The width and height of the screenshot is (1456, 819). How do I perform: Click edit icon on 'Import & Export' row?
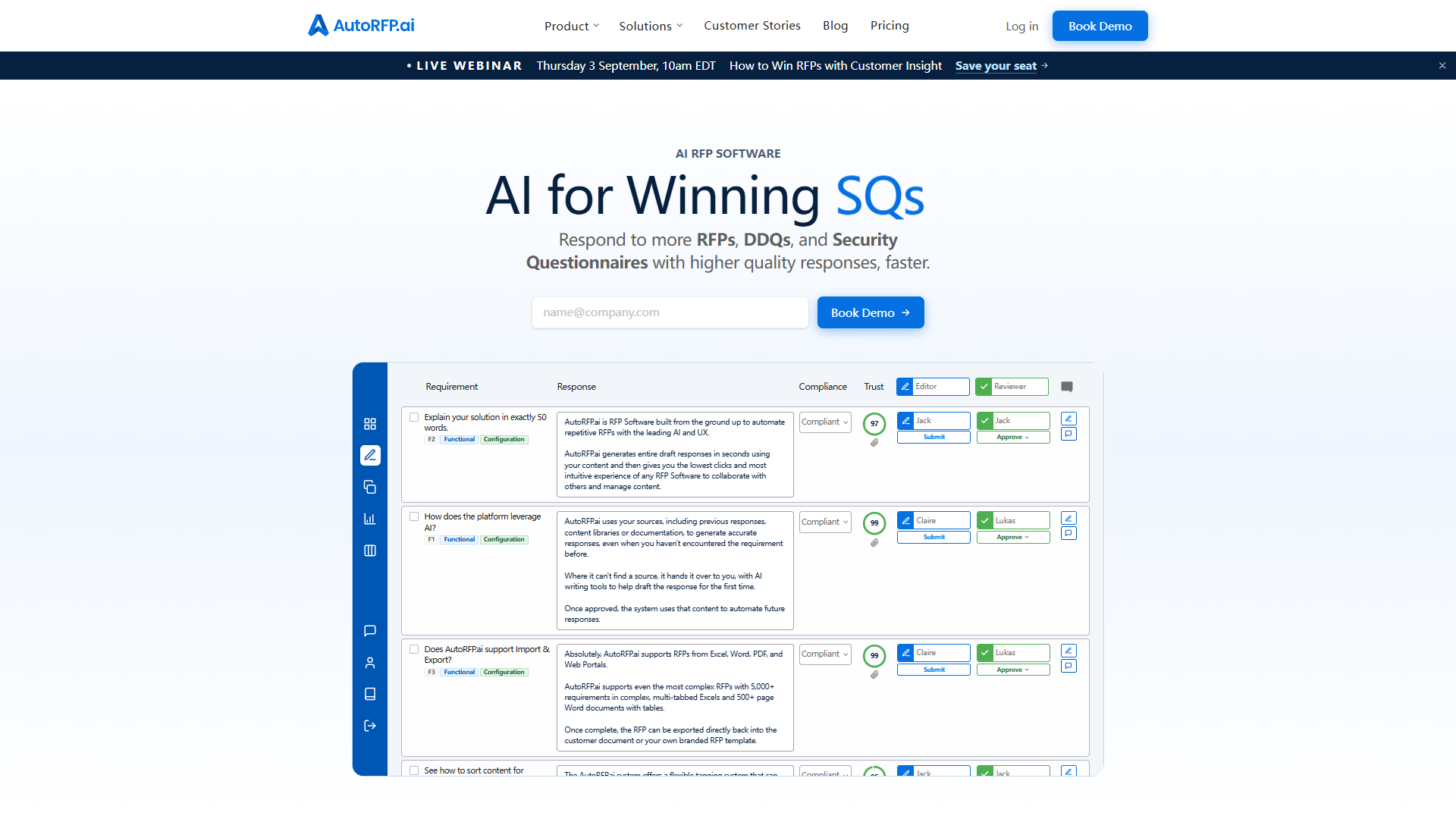coord(1068,651)
